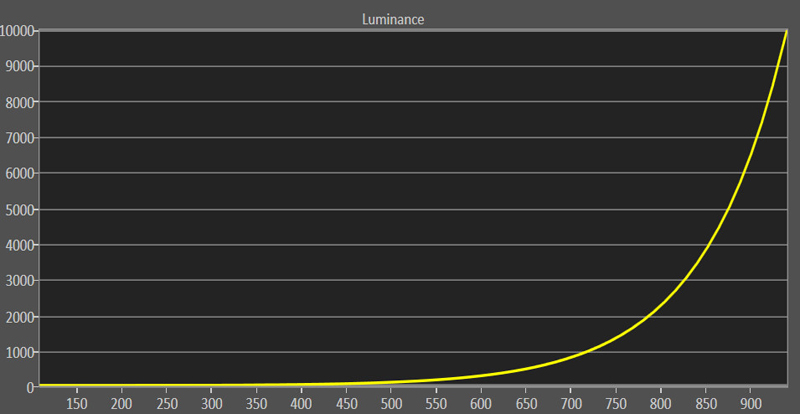Image resolution: width=800 pixels, height=414 pixels.
Task: Click the Luminance chart title
Action: click(400, 19)
